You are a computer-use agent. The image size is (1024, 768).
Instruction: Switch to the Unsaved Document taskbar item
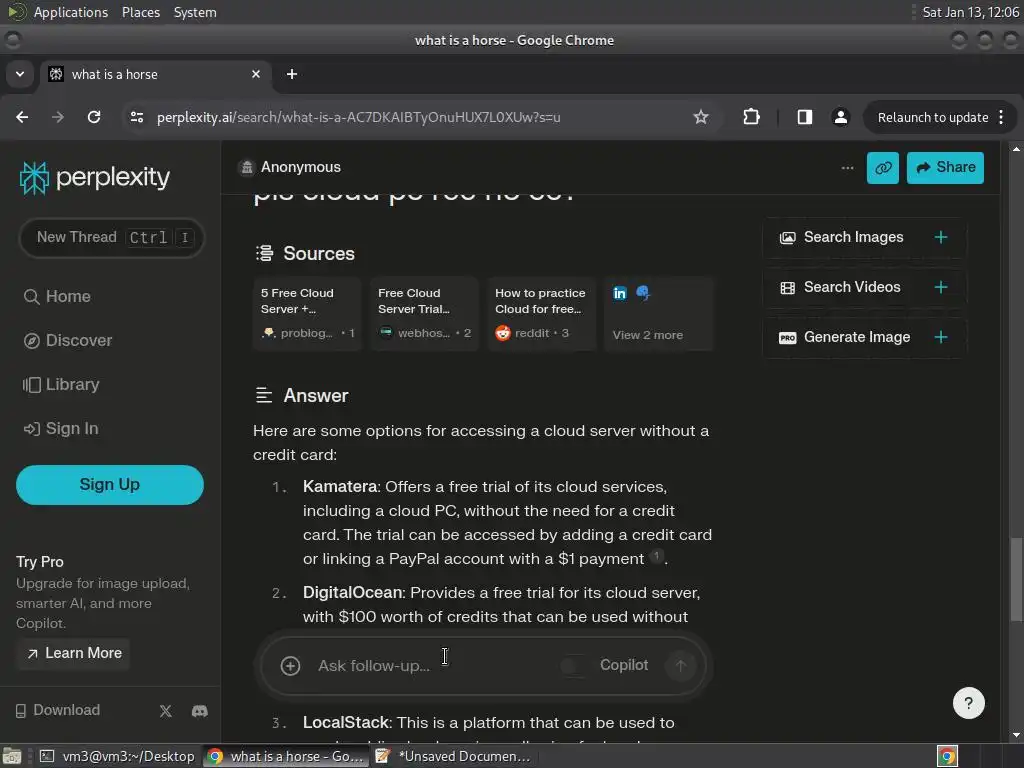tap(455, 756)
